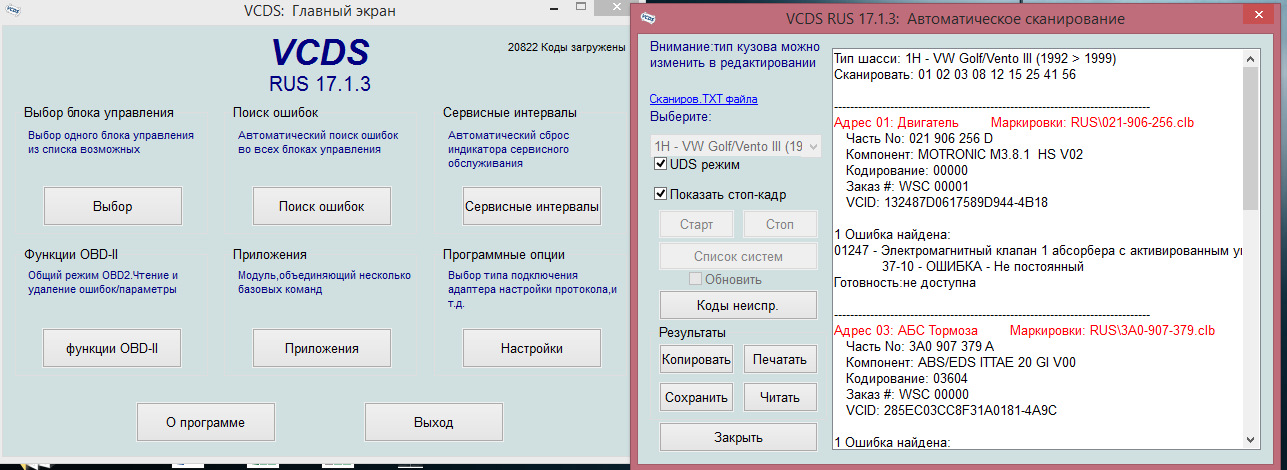Screen dimensions: 1287x470
Task: Click Читать results button
Action: (780, 397)
